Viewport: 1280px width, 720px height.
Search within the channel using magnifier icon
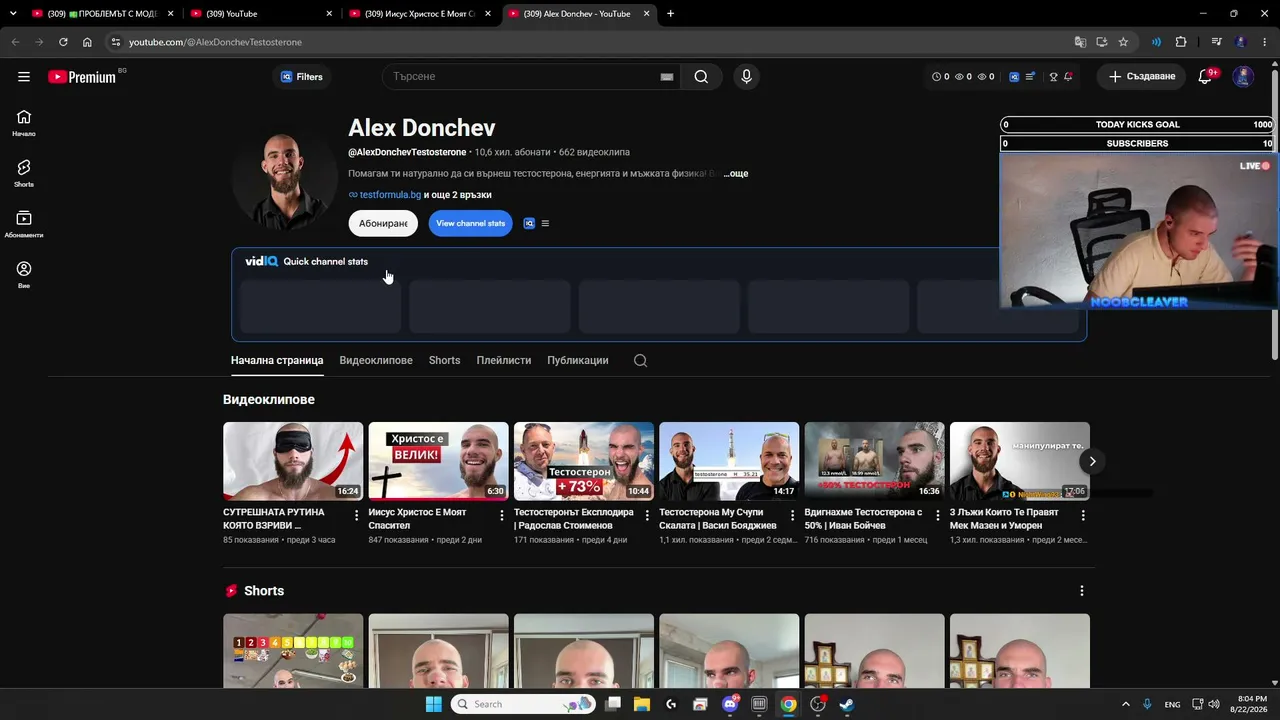click(640, 361)
